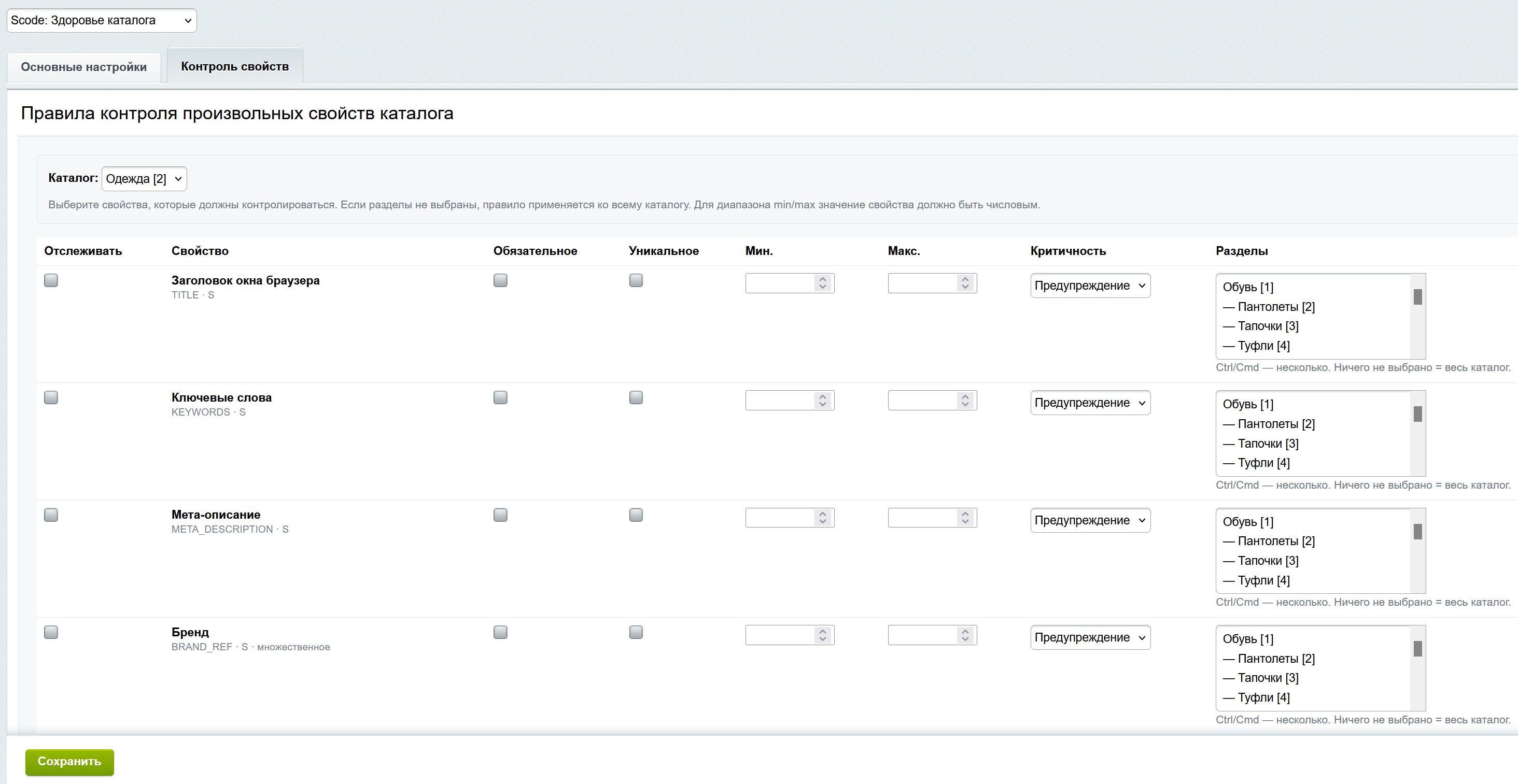Enable tracking for Бренд property
Screen dimensions: 1518x784
[x=51, y=632]
